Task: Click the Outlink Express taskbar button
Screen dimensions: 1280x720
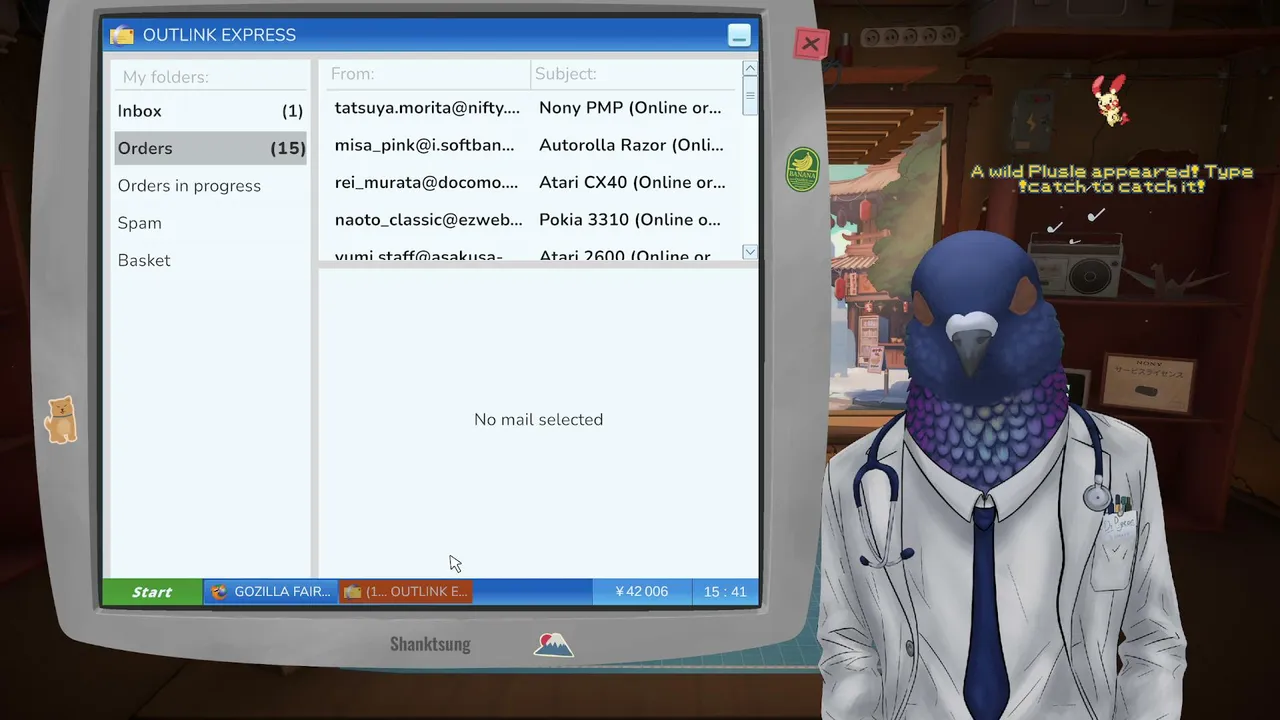Action: [x=406, y=592]
